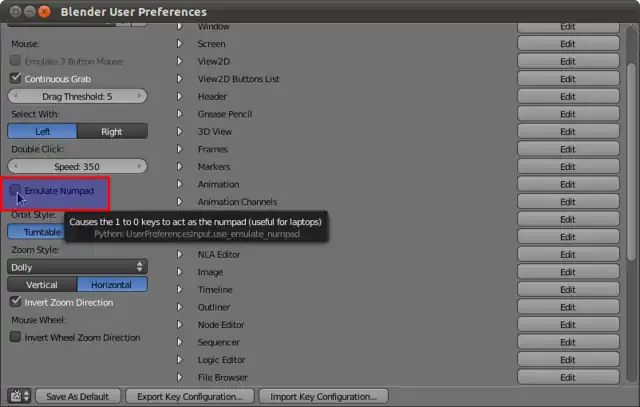This screenshot has width=640, height=407.
Task: Click Edit button for Node Editor row
Action: pos(568,325)
